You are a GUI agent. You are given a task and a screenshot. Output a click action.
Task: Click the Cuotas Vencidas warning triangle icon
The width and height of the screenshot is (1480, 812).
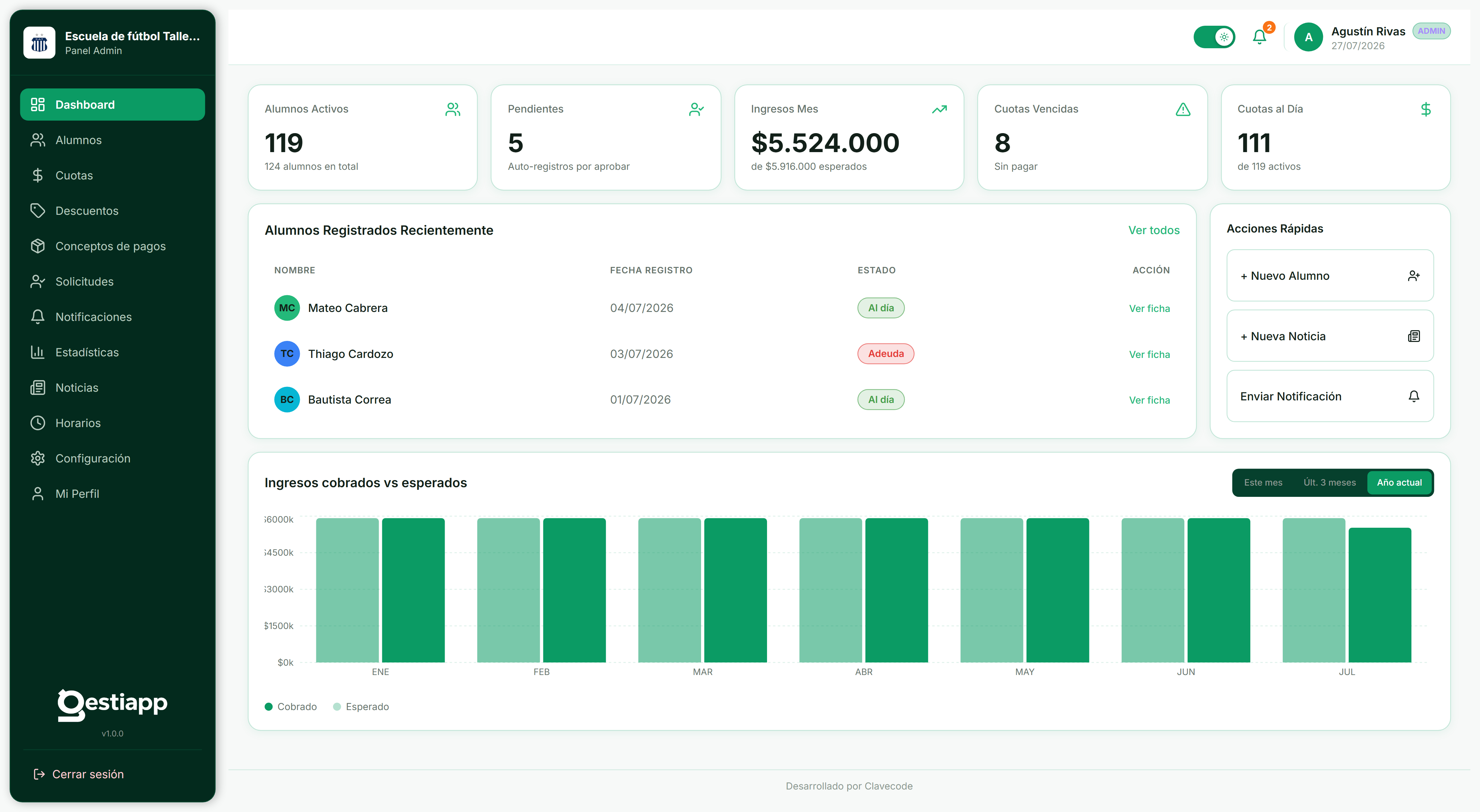(x=1183, y=109)
